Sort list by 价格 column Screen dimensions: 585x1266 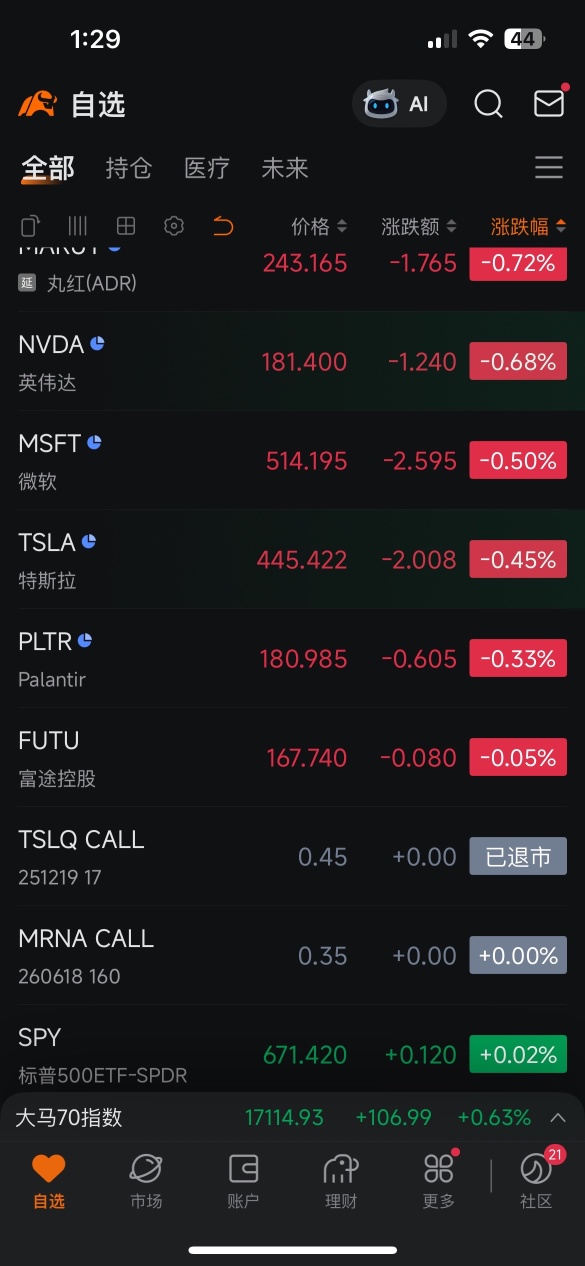tap(319, 227)
